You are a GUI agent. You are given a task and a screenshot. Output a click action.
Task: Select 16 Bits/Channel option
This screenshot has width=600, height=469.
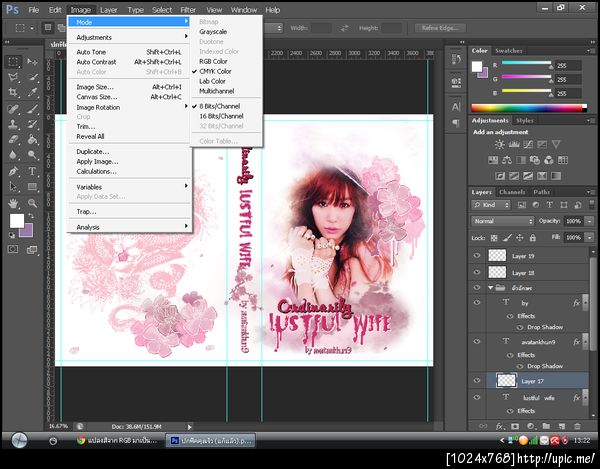[221, 116]
